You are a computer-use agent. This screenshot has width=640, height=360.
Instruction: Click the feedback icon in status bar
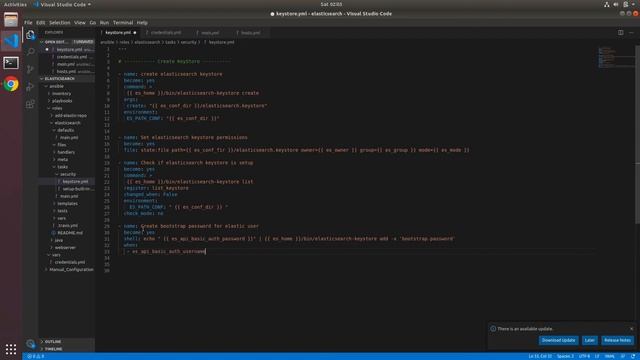click(x=623, y=356)
